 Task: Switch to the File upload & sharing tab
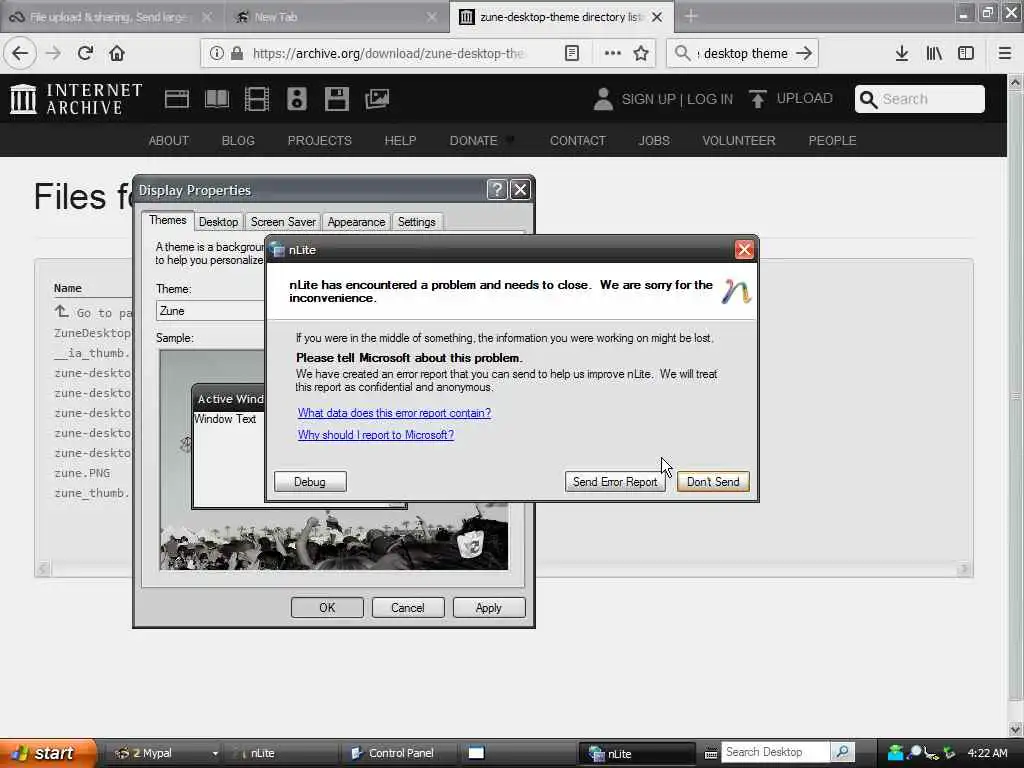tap(108, 17)
